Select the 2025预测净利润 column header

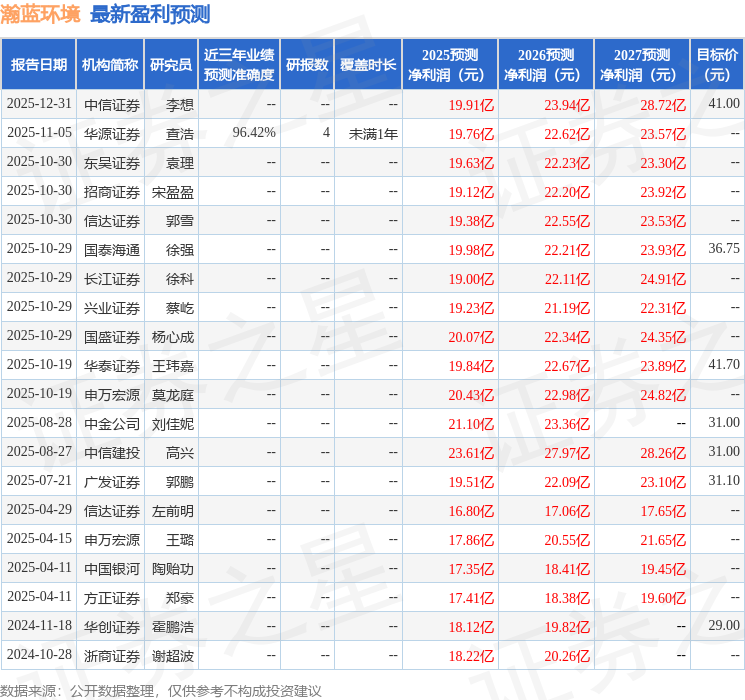point(450,65)
